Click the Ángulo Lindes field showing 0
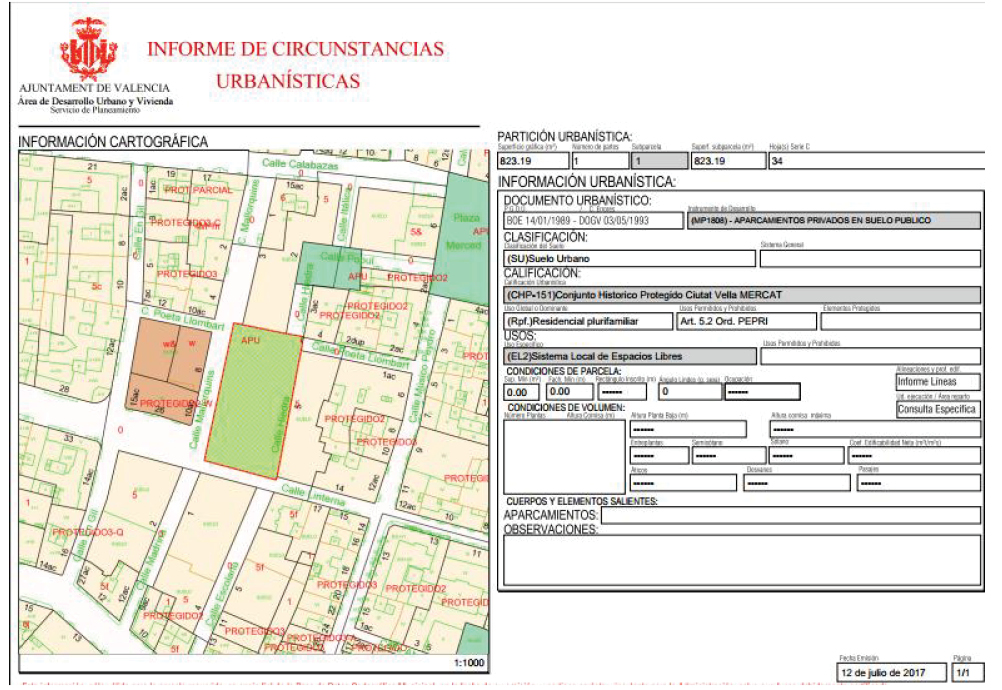Viewport: 1002px width, 690px height. pos(690,392)
